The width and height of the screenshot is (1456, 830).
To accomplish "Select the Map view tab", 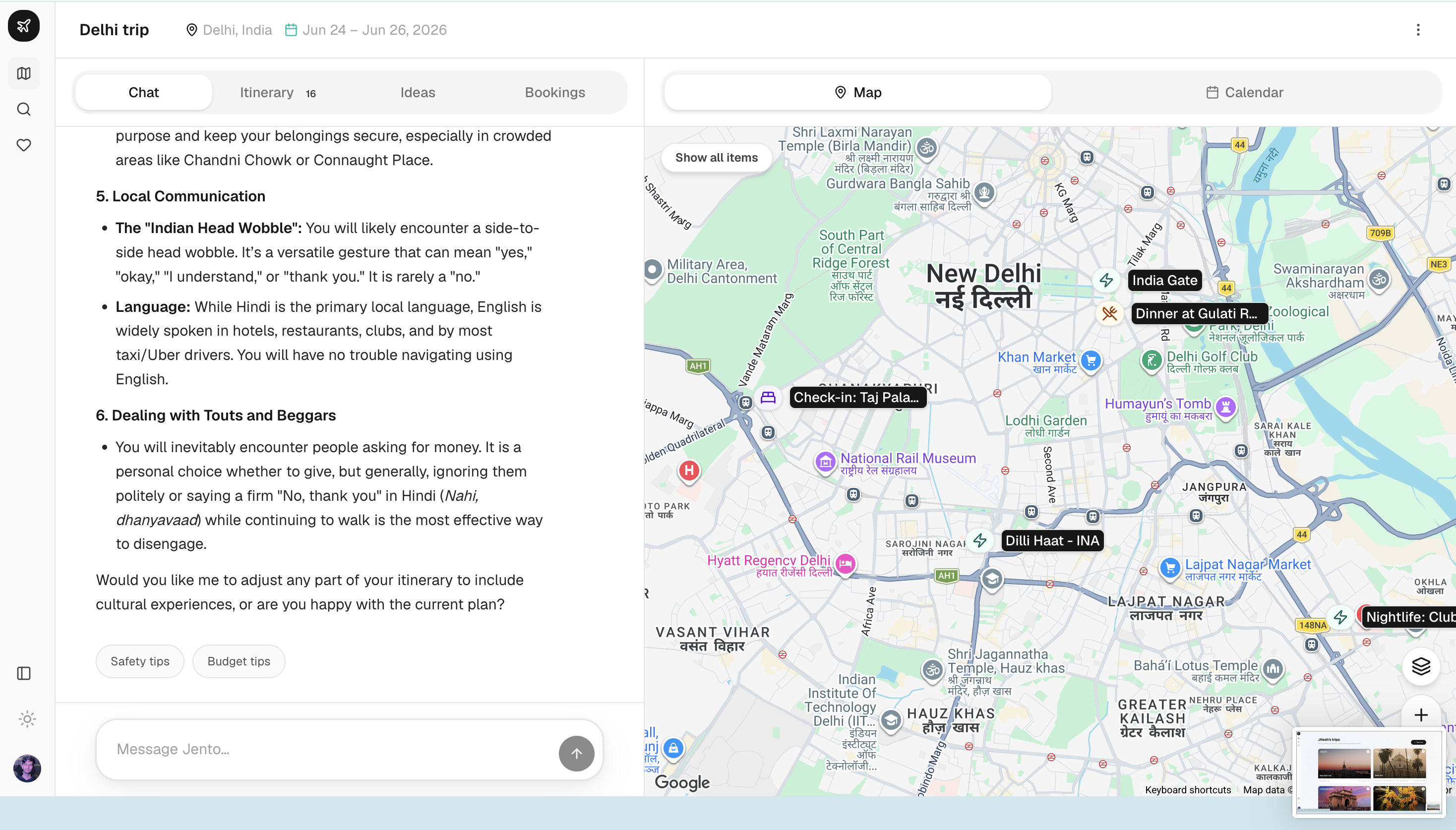I will pyautogui.click(x=857, y=92).
